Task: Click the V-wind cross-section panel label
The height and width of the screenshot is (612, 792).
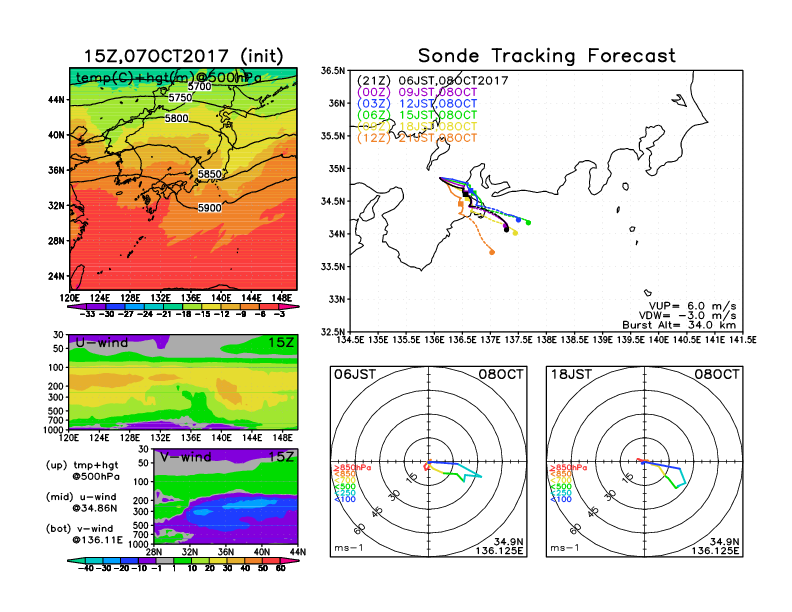Action: (x=187, y=457)
